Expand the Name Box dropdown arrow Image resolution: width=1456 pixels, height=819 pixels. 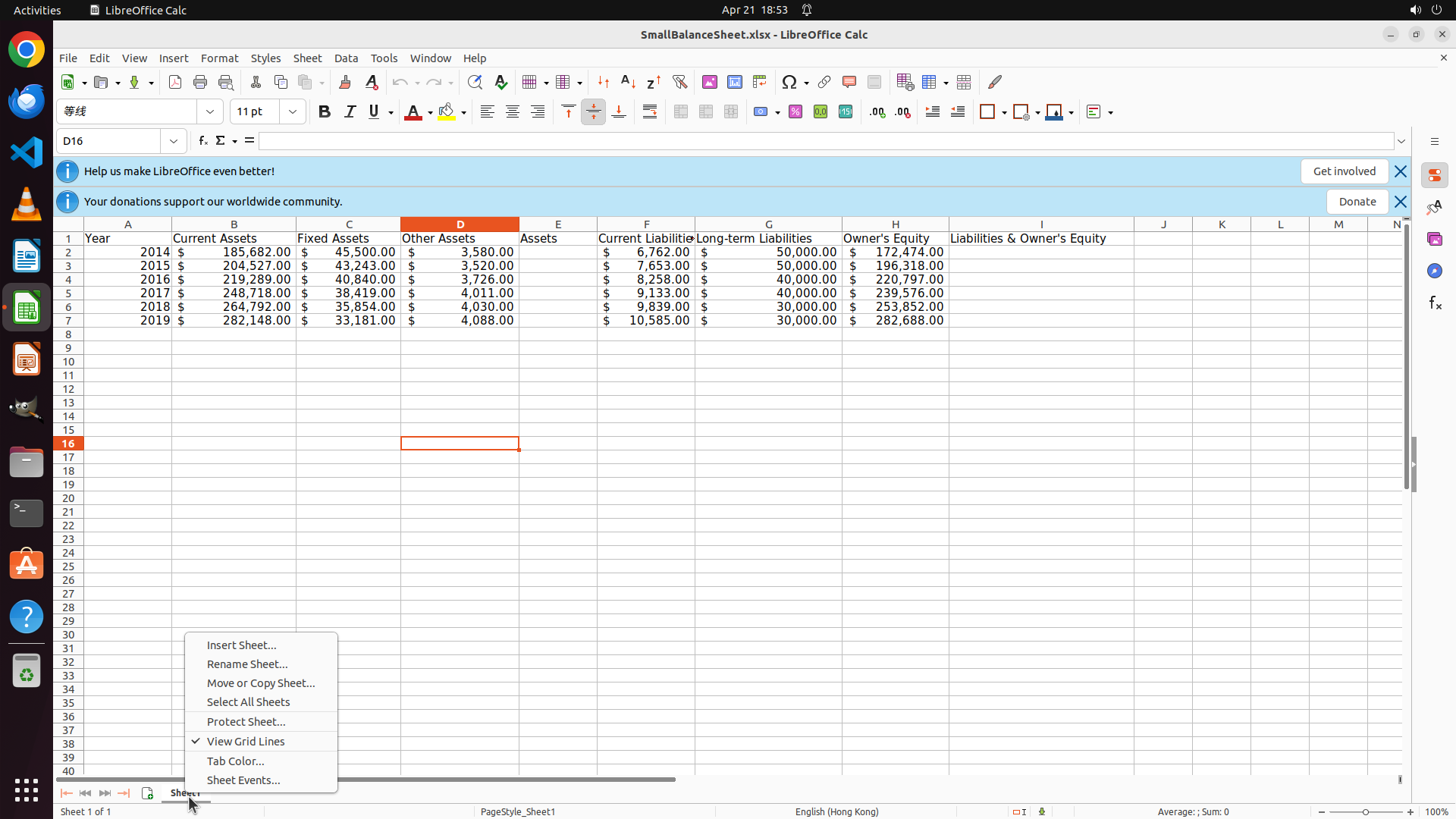(x=174, y=141)
